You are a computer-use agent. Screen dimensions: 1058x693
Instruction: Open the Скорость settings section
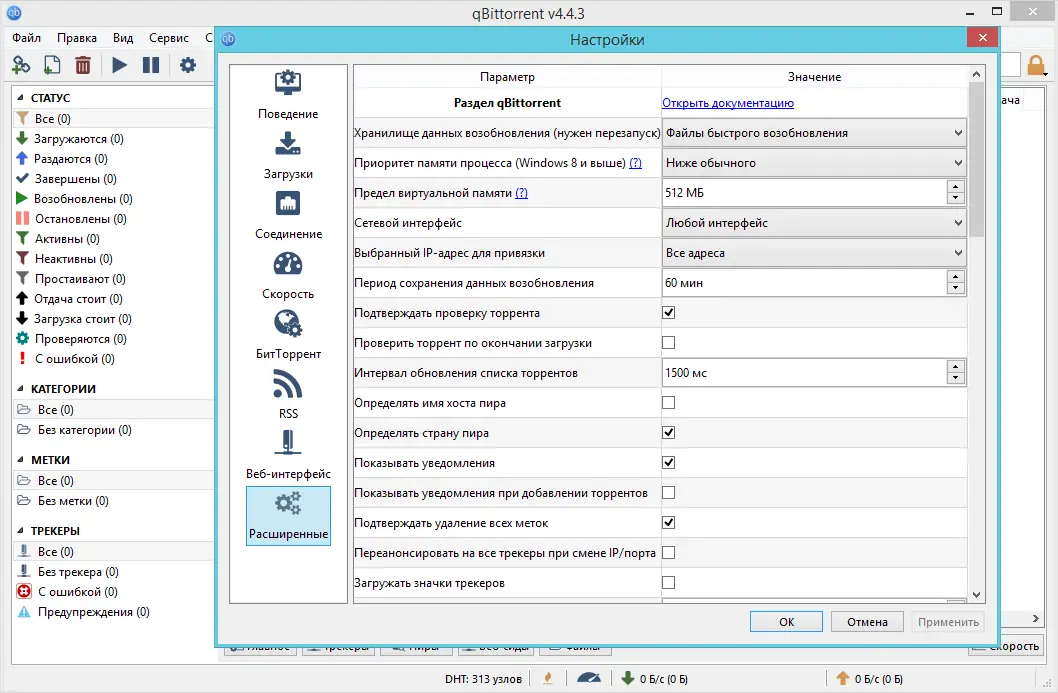point(288,275)
